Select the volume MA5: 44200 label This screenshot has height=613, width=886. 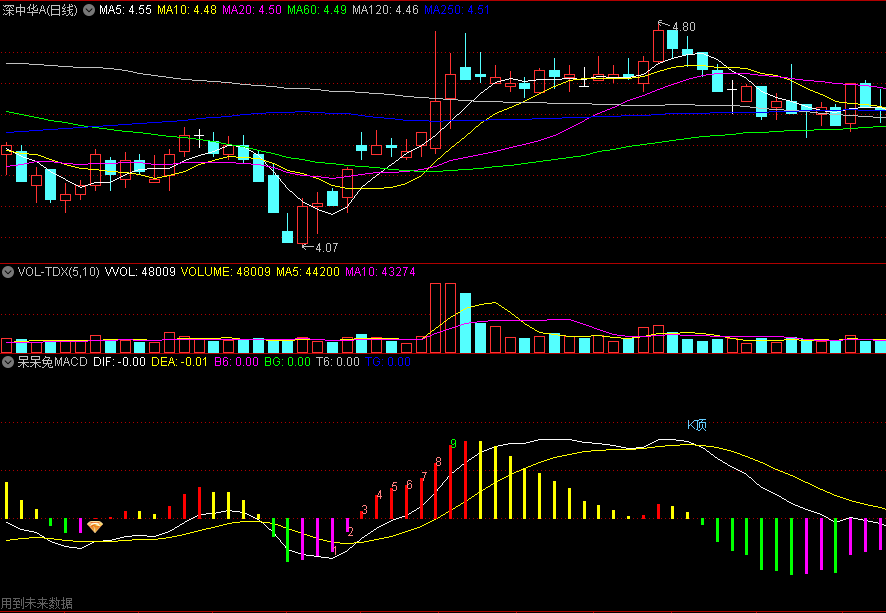(308, 272)
